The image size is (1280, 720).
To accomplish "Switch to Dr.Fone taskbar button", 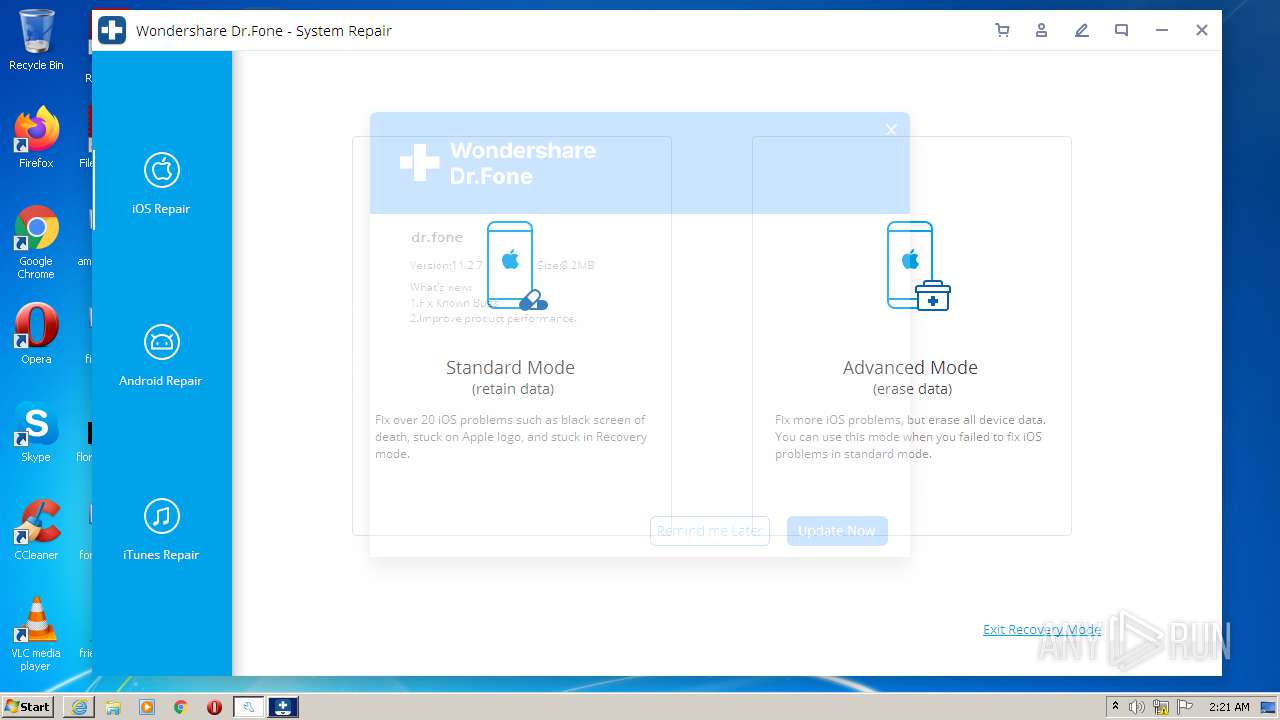I will click(x=283, y=707).
